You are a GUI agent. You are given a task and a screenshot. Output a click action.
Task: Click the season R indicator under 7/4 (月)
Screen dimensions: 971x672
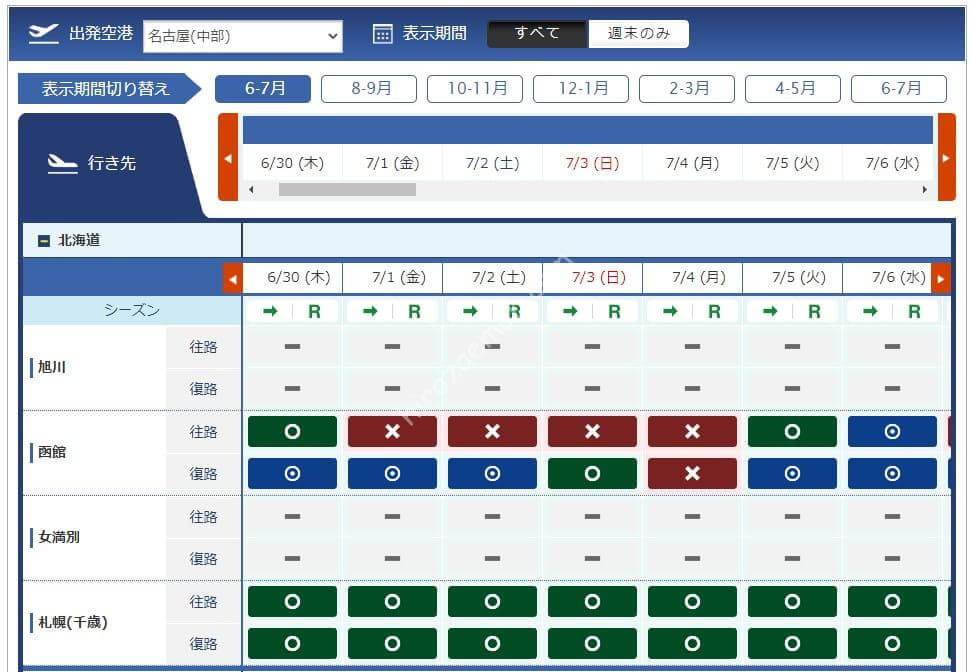click(714, 312)
